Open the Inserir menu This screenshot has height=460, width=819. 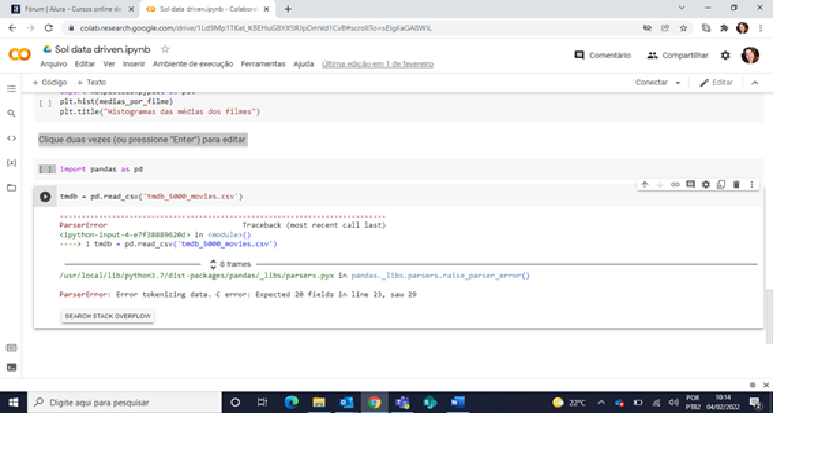pos(134,64)
